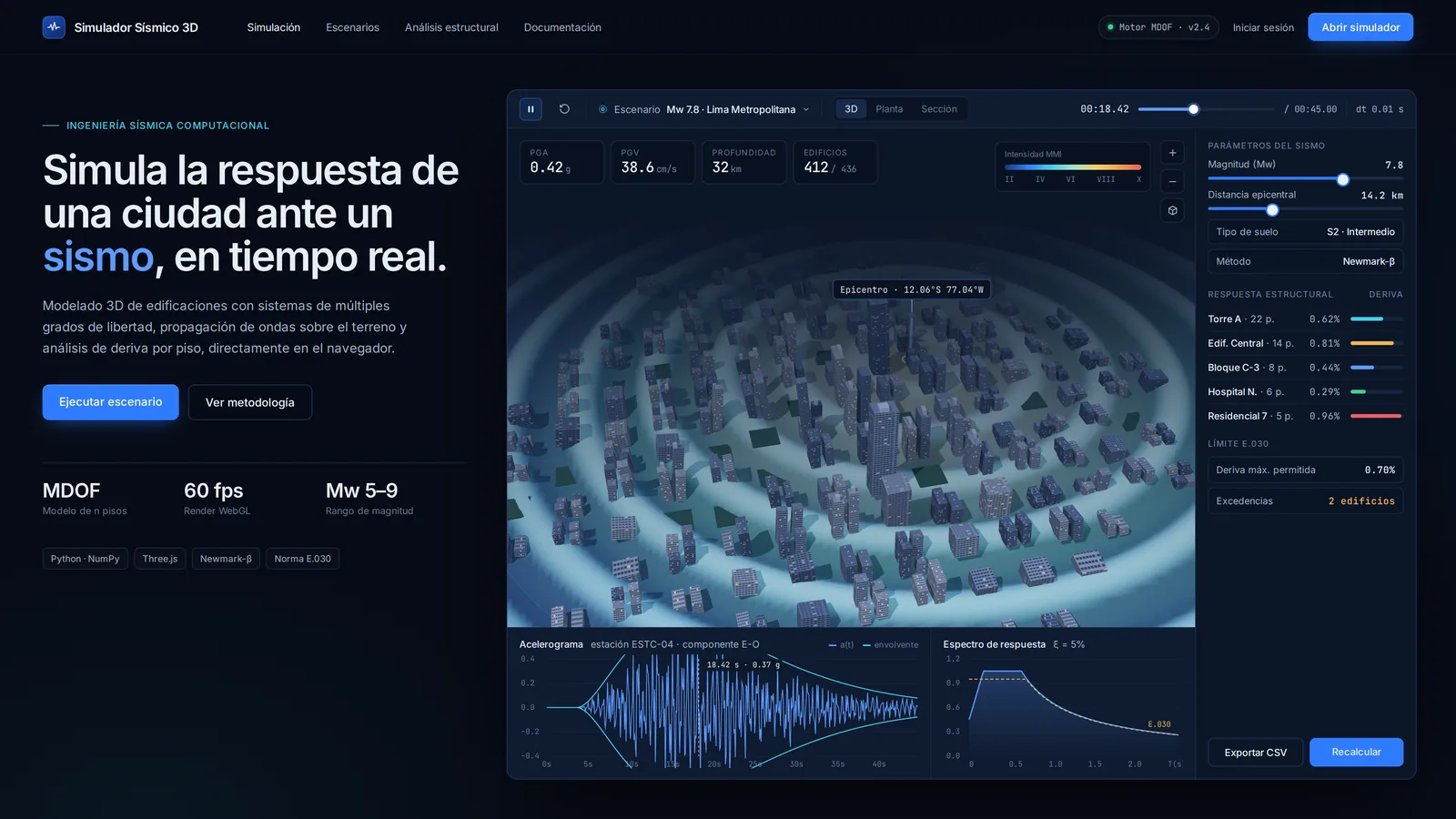
Task: Click the Escenario target indicator icon
Action: (602, 109)
